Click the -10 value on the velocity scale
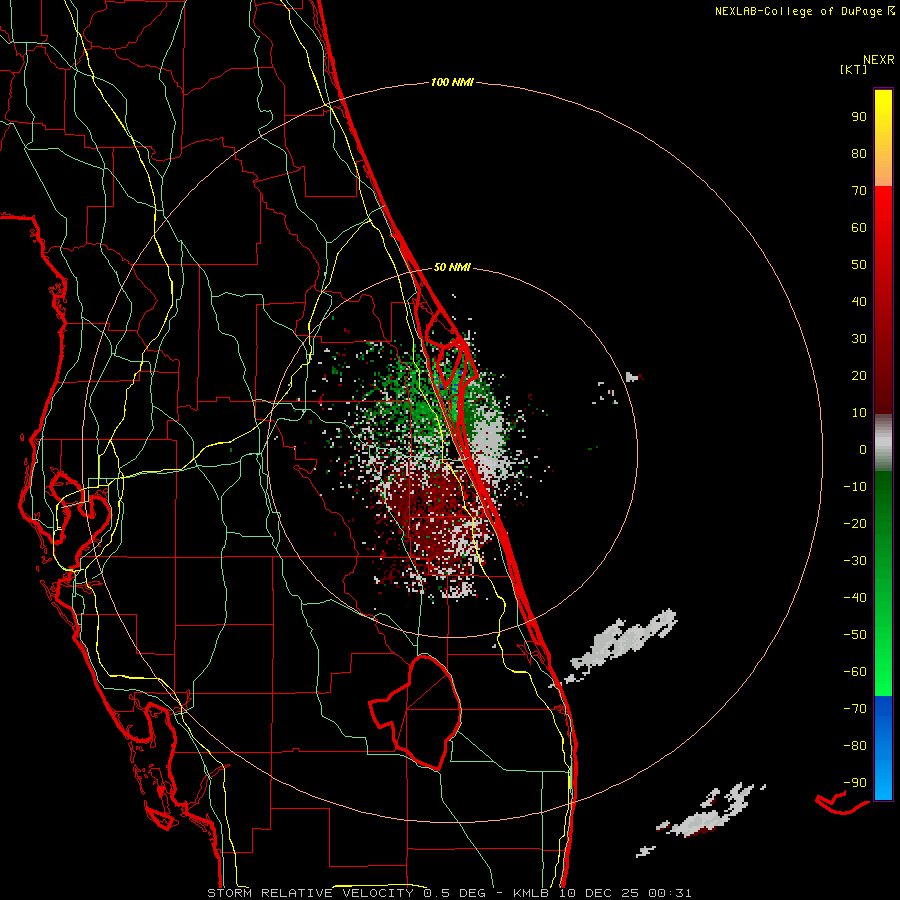The width and height of the screenshot is (900, 900). (x=855, y=487)
